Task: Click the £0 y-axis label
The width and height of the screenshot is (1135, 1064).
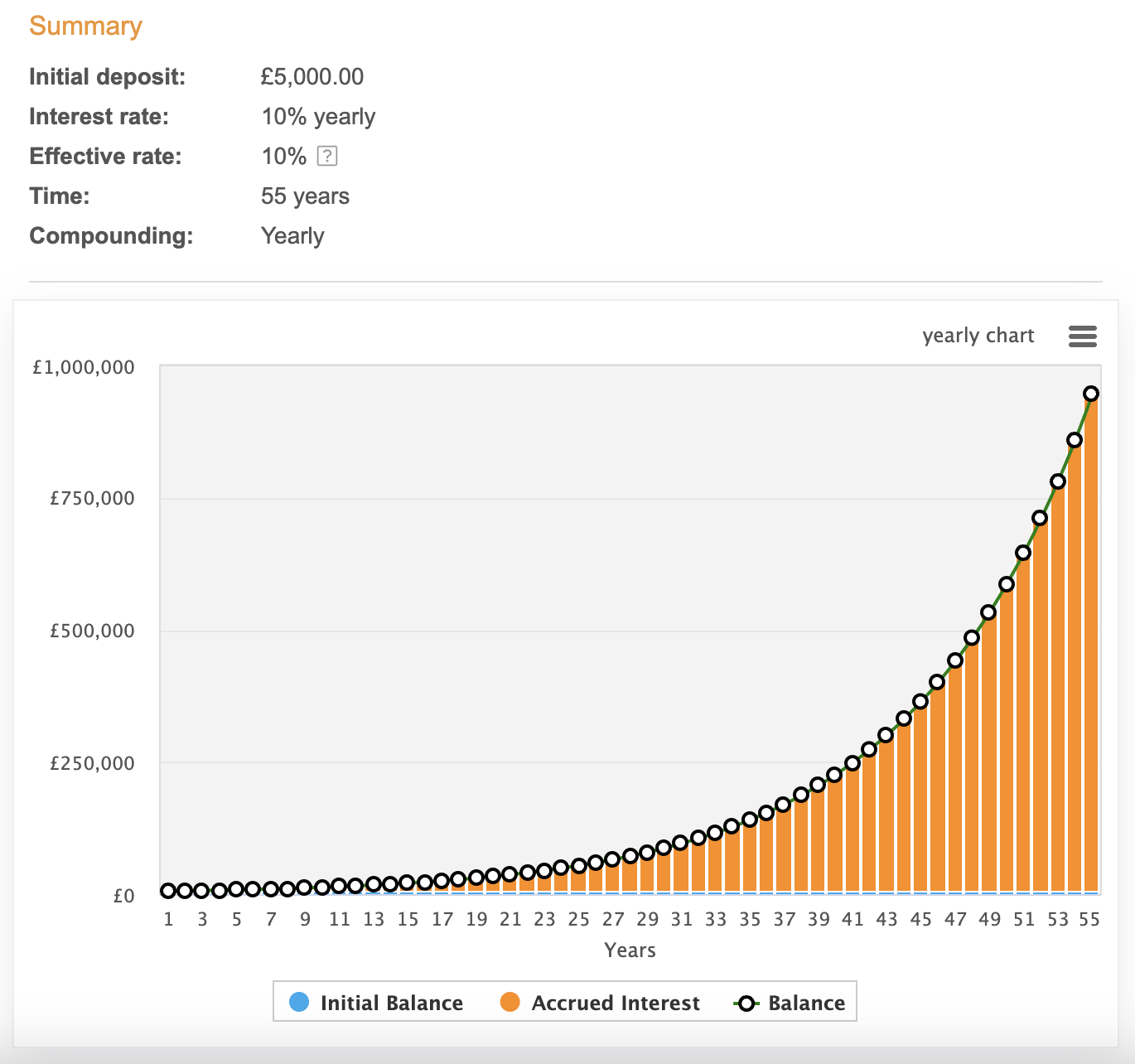Action: coord(123,896)
